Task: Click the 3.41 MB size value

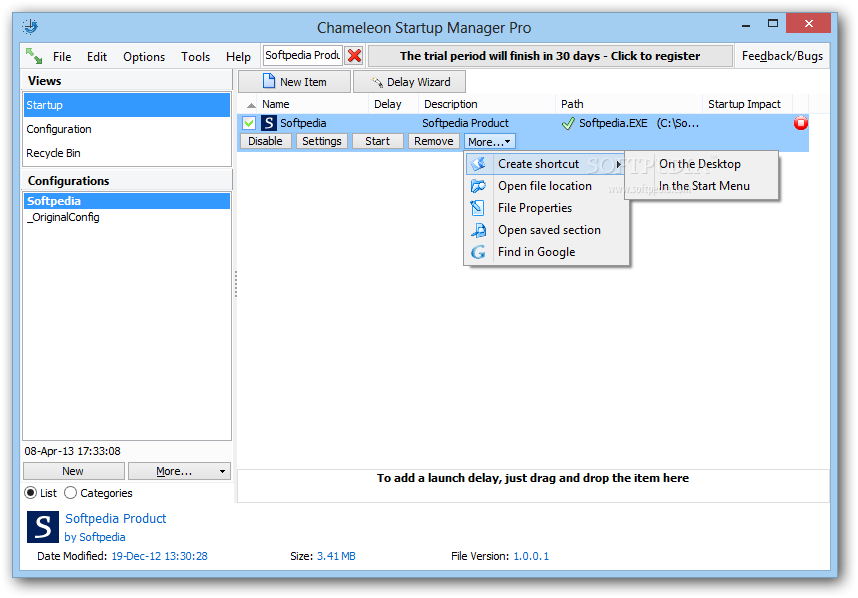Action: point(336,556)
